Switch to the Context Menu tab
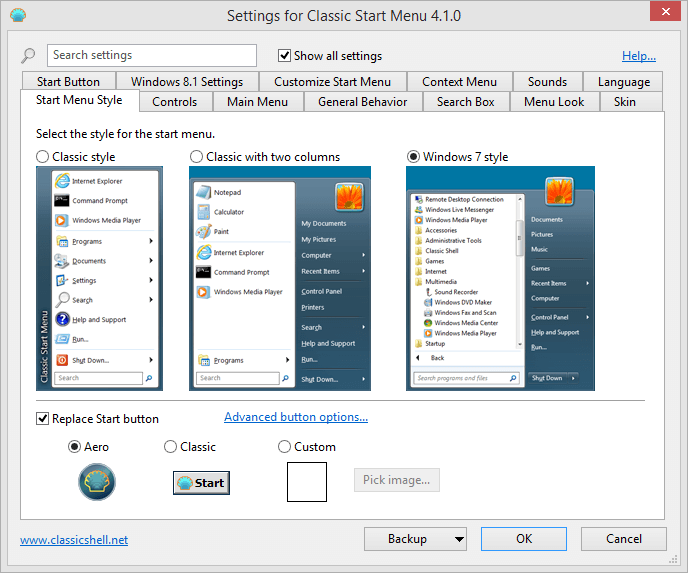This screenshot has width=688, height=573. point(459,82)
